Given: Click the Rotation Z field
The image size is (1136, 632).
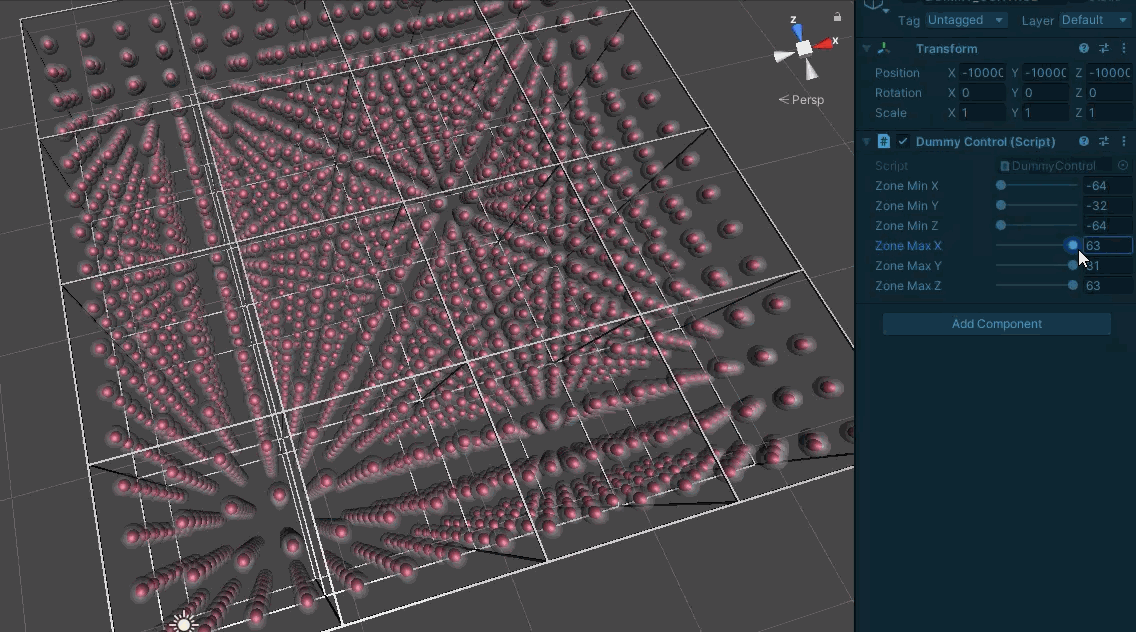Looking at the screenshot, I should tap(1109, 93).
